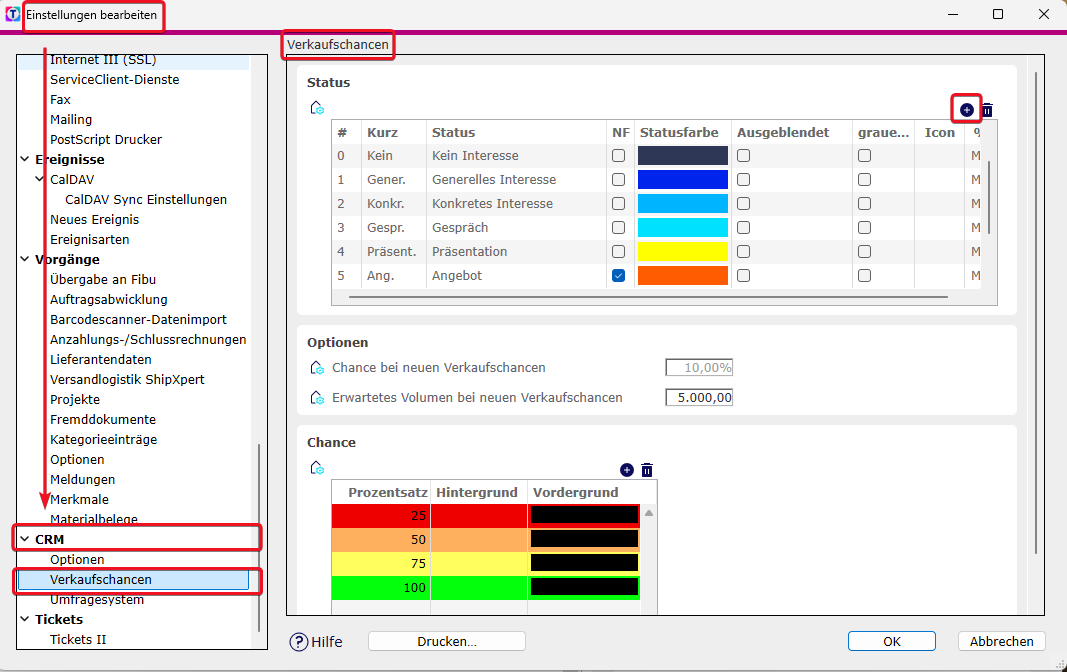Click scroll-up arrow of Chance table
Screen dimensions: 1067x672
[649, 514]
